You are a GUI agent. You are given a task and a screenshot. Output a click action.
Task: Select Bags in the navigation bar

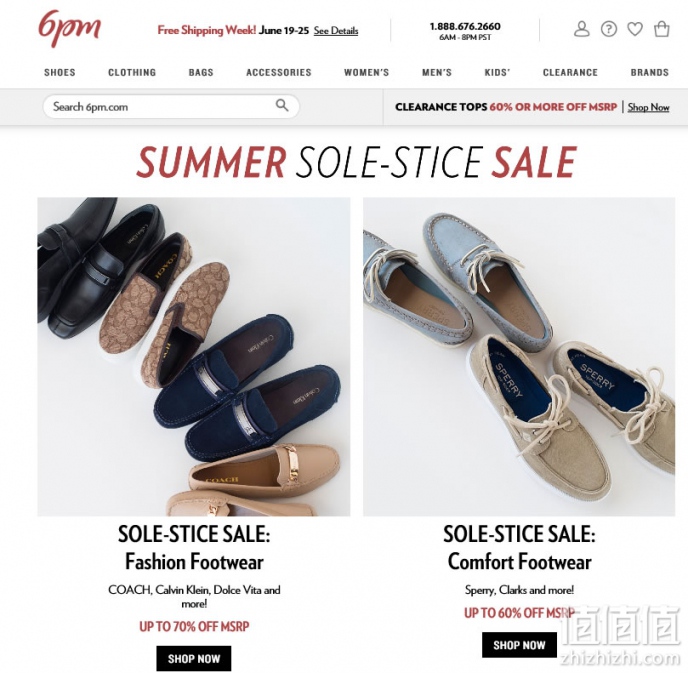[201, 72]
